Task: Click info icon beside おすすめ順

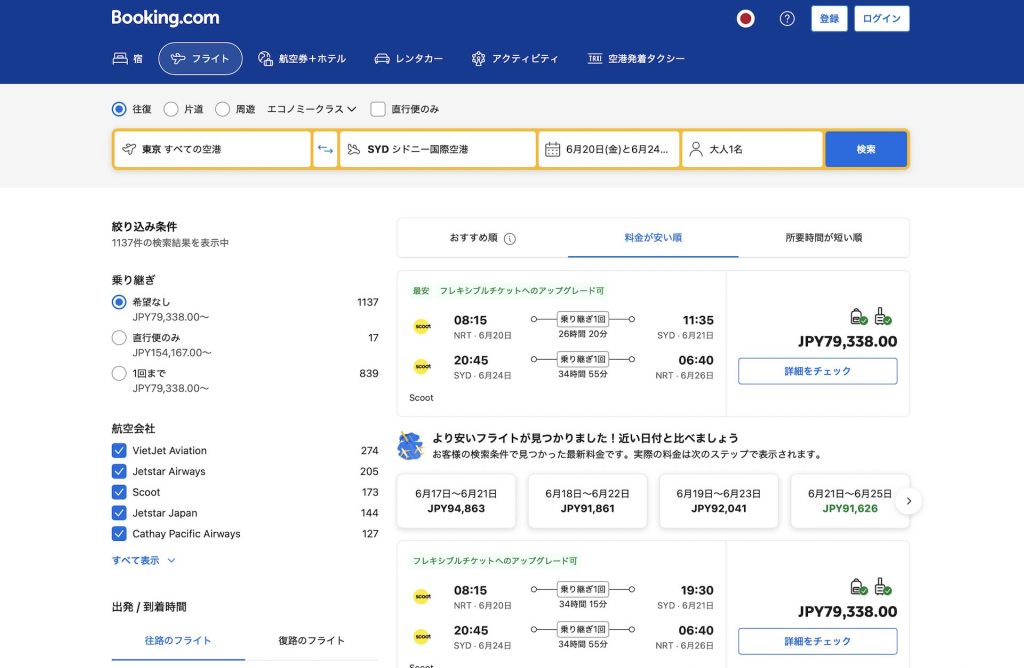Action: pos(510,239)
